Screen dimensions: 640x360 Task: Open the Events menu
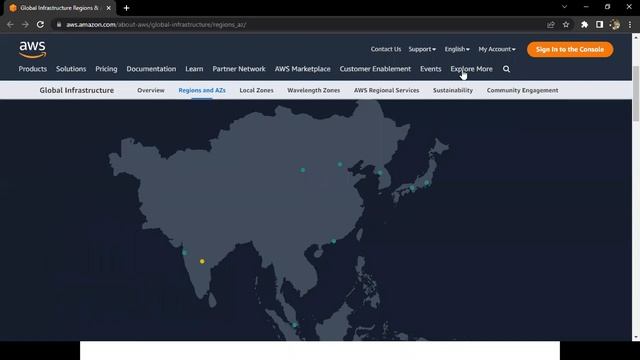[x=431, y=69]
